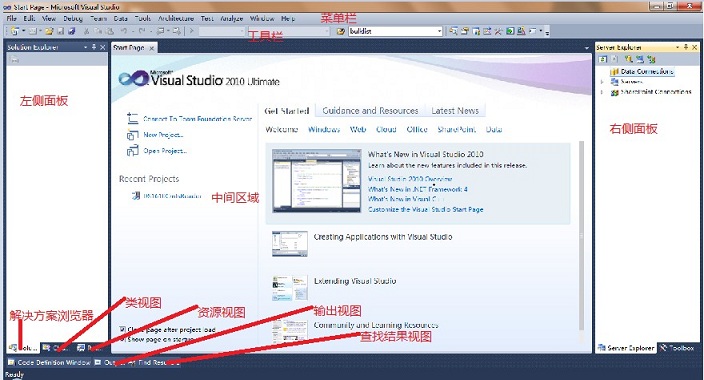Click the Open File folder icon
Viewport: 704px width, 380px height.
[49, 31]
